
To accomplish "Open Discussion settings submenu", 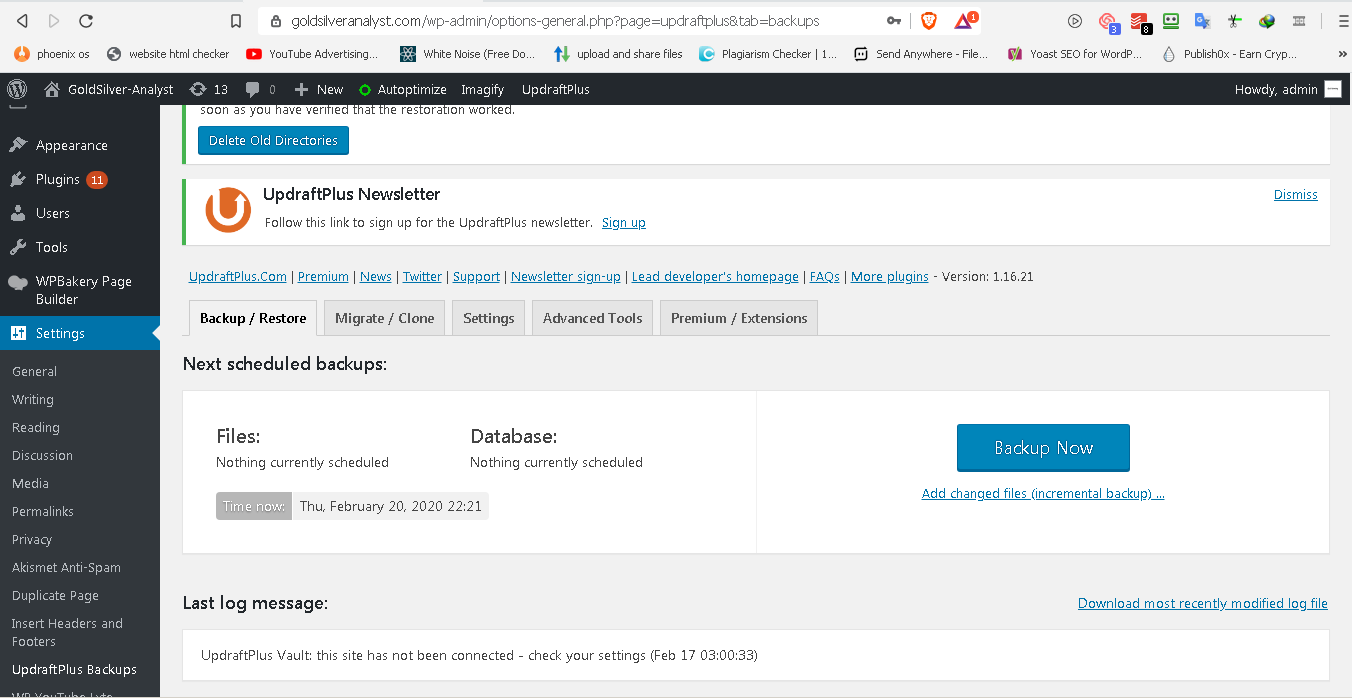I will (42, 455).
